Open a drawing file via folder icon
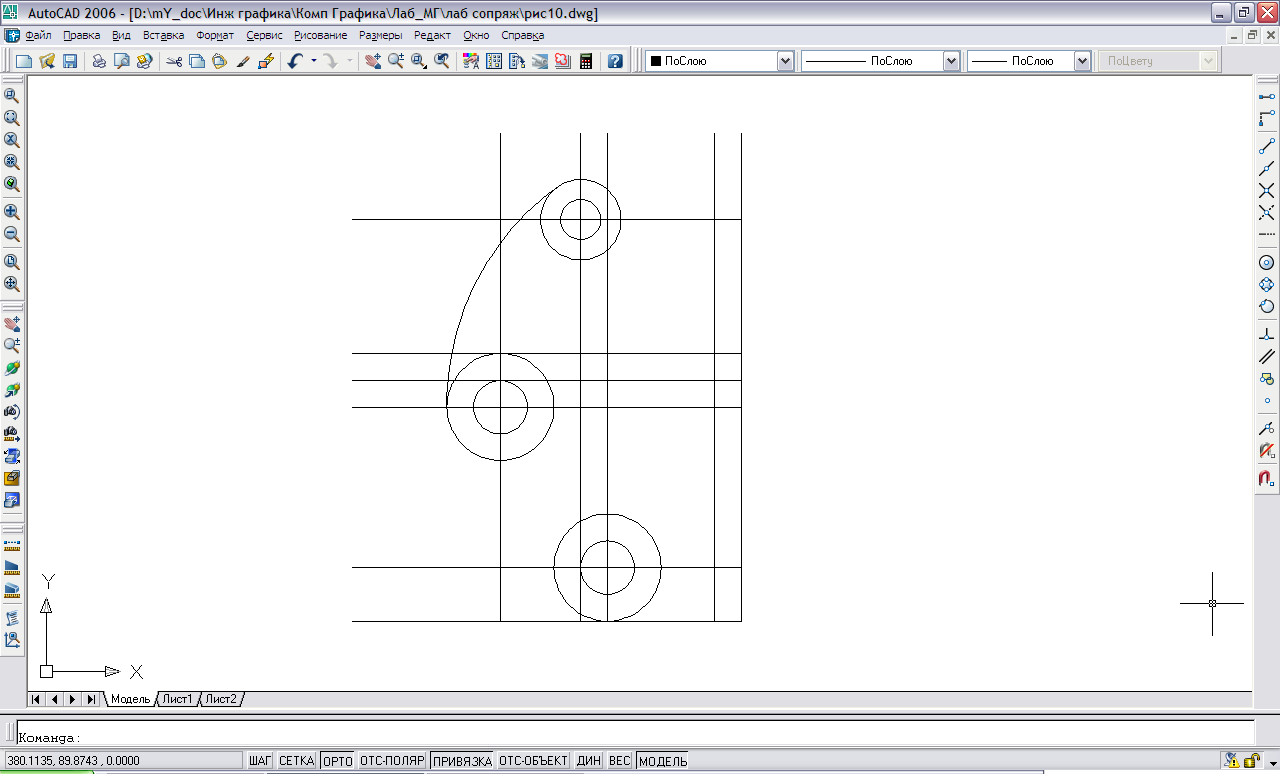The image size is (1280, 774). click(x=47, y=61)
